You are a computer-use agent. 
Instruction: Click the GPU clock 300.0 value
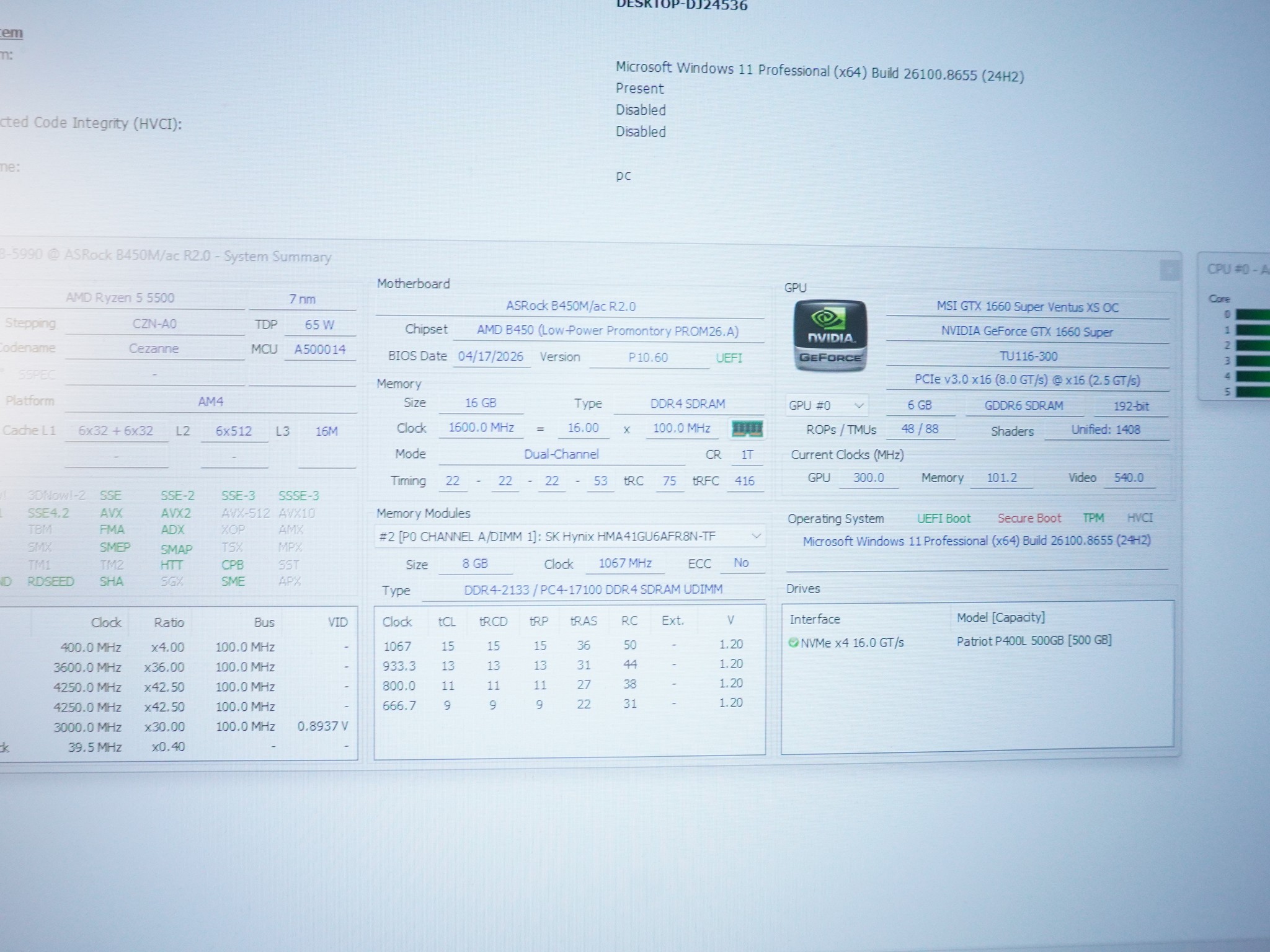(x=868, y=478)
